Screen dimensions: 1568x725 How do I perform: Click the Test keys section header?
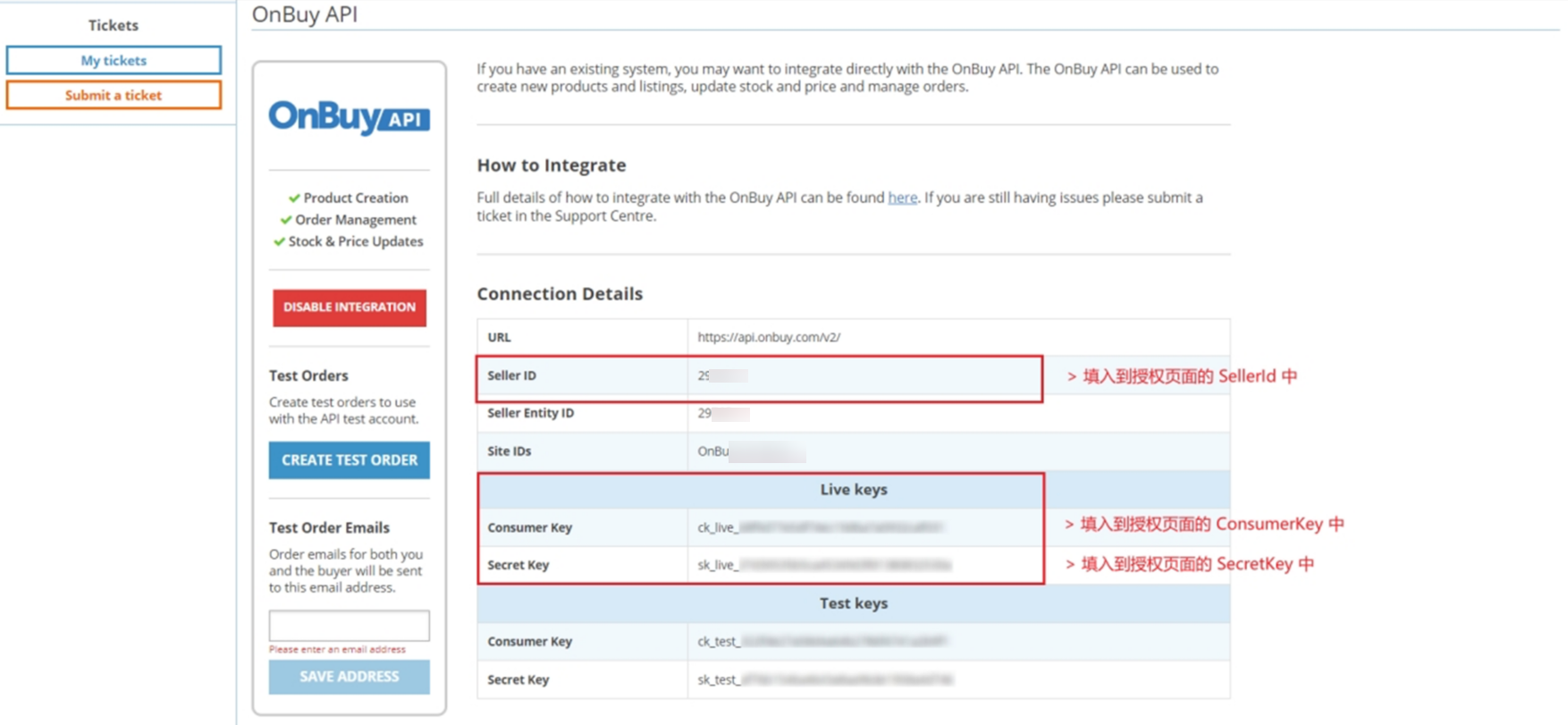854,603
